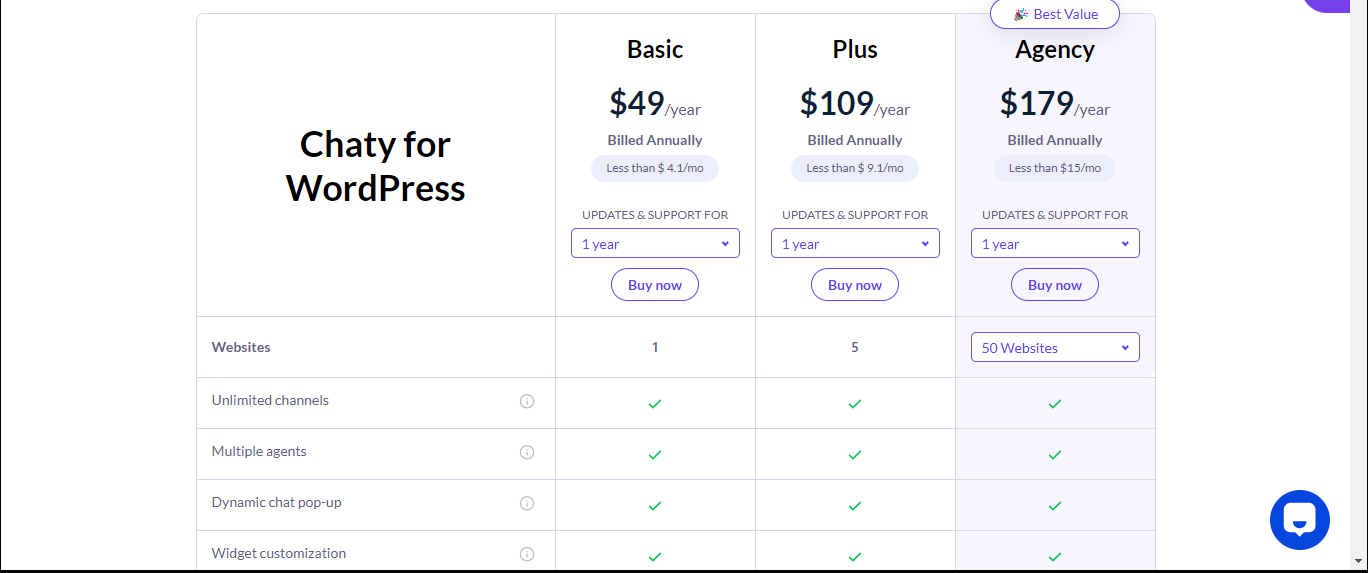Open Basic plan support duration dropdown
Screen dimensions: 1368x573
click(x=655, y=243)
